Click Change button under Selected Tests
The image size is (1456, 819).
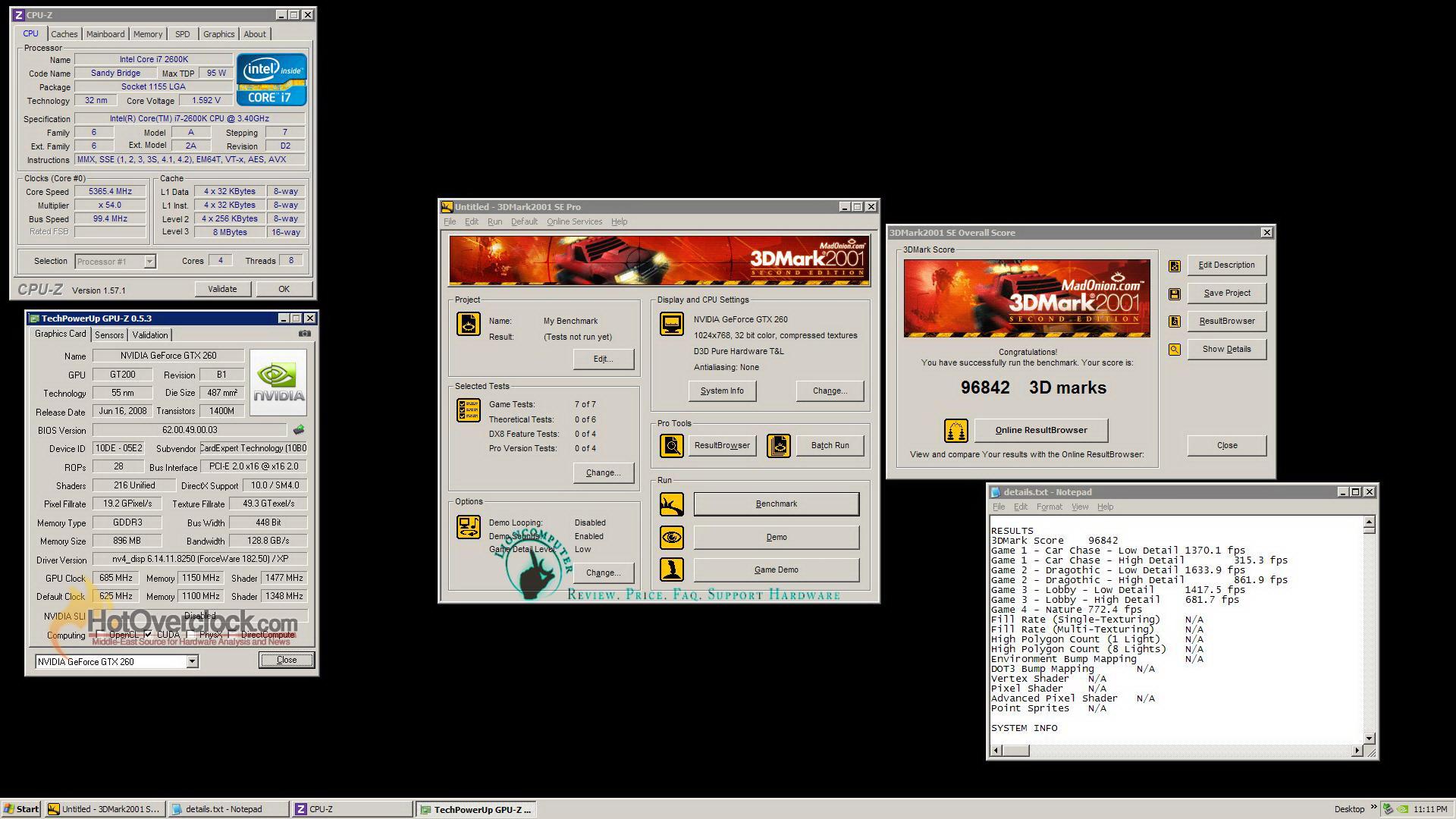tap(604, 472)
